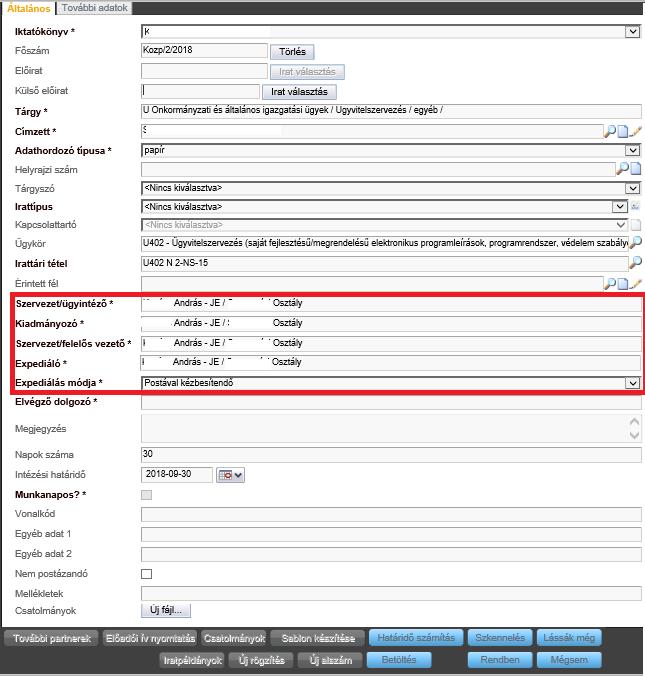The width and height of the screenshot is (645, 676).
Task: Click Új rögzítés button
Action: point(261,660)
